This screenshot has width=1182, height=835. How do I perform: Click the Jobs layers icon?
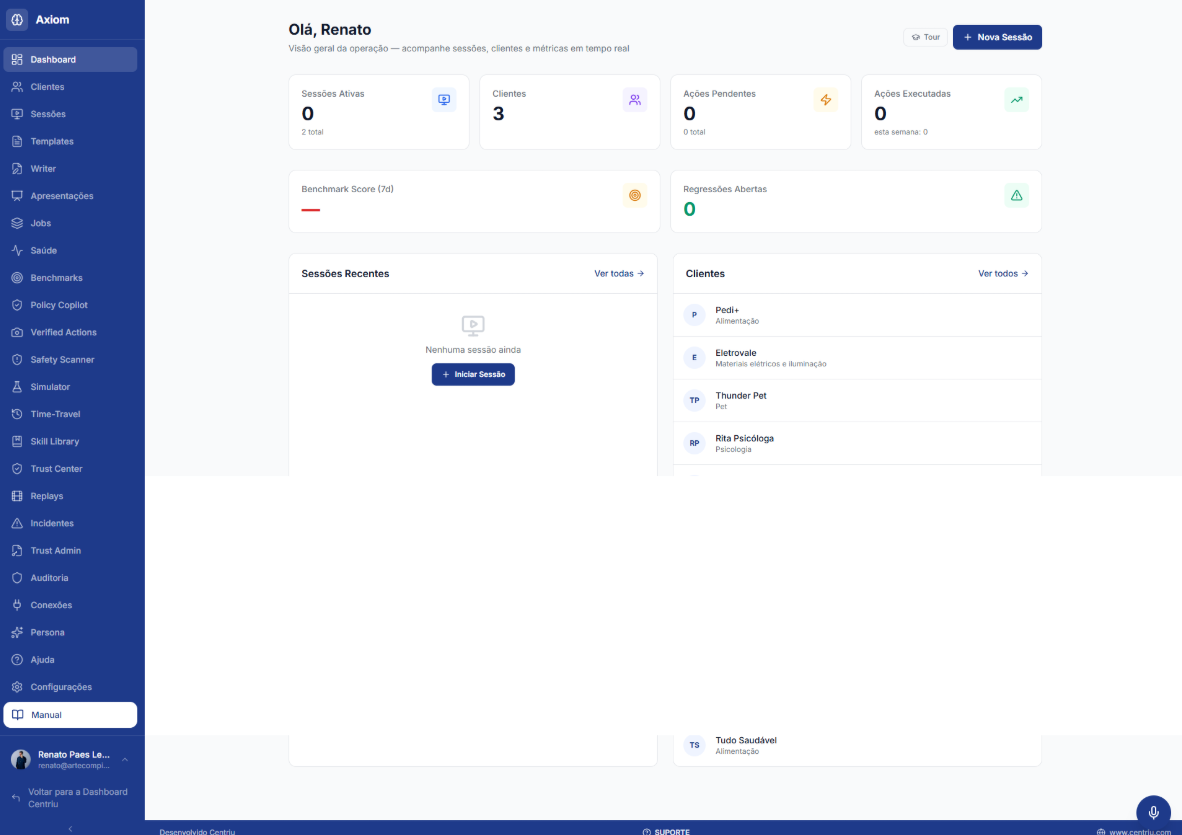[17, 223]
